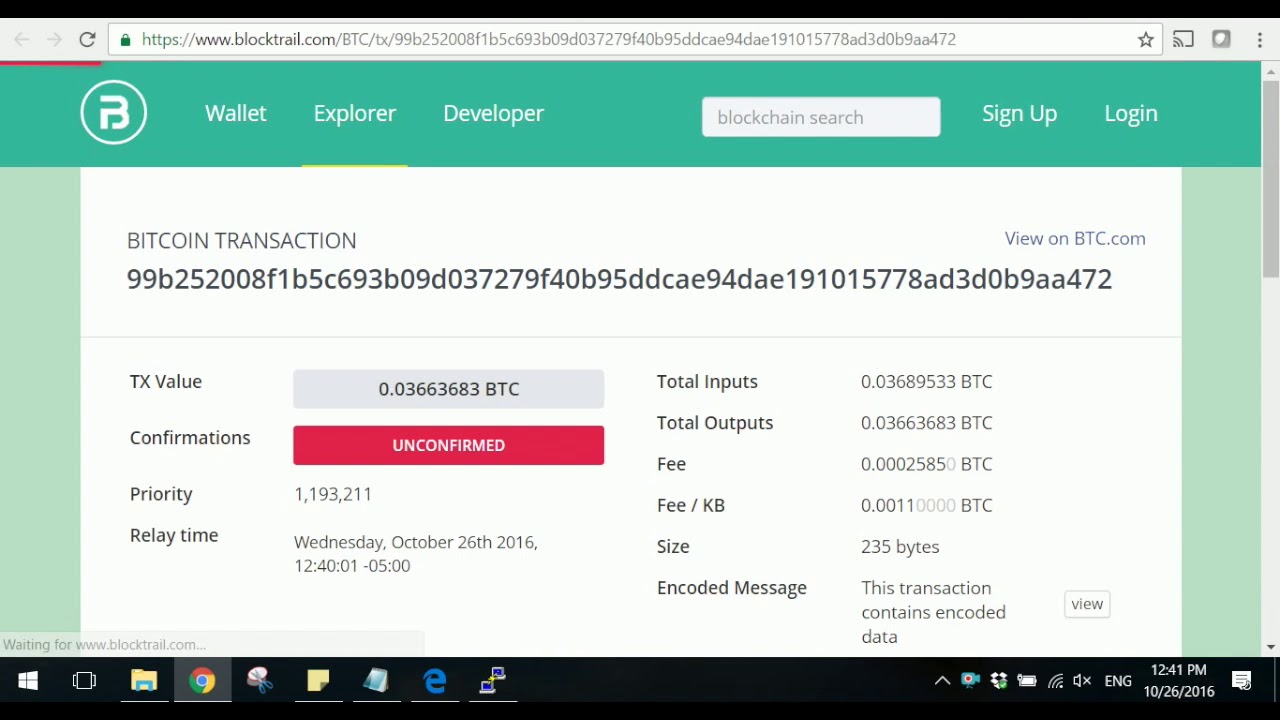Click the secure padlock icon

[125, 39]
